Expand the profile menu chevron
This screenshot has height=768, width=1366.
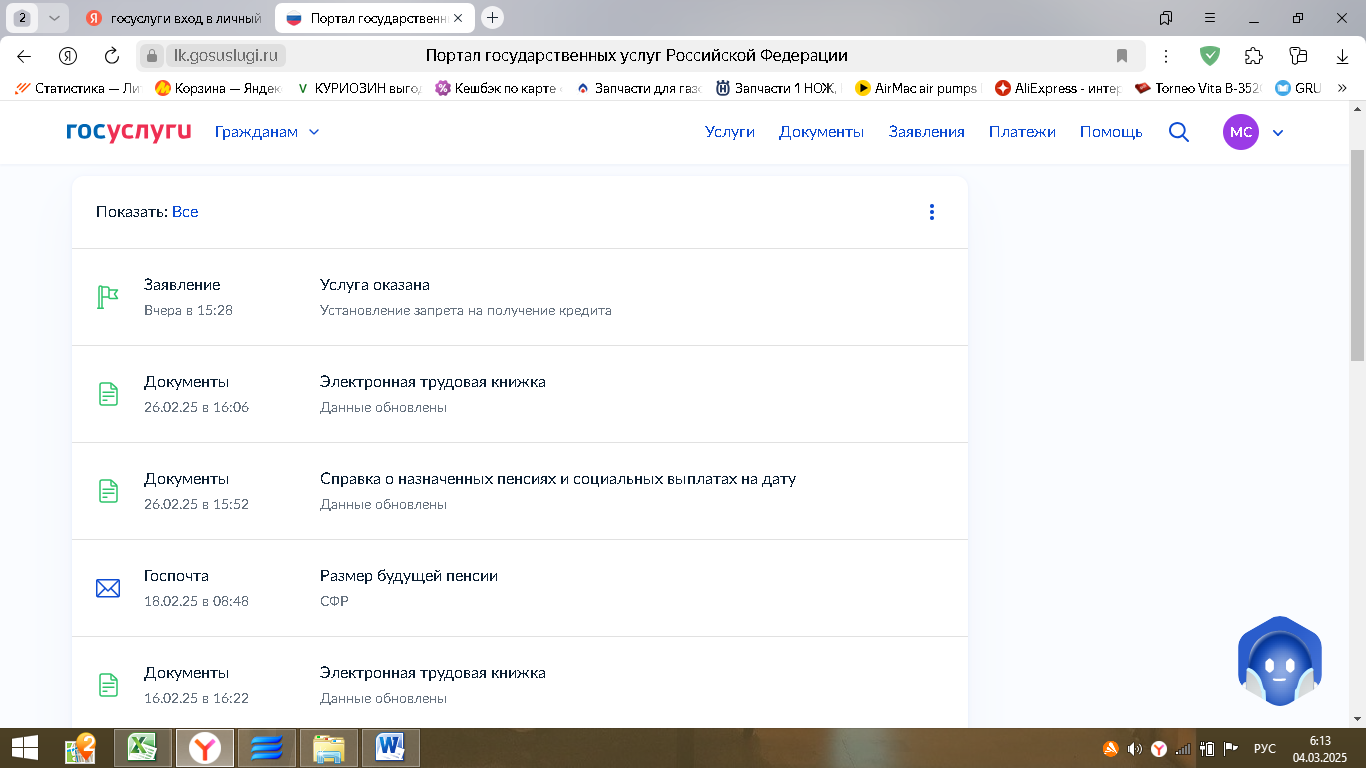pyautogui.click(x=1277, y=132)
